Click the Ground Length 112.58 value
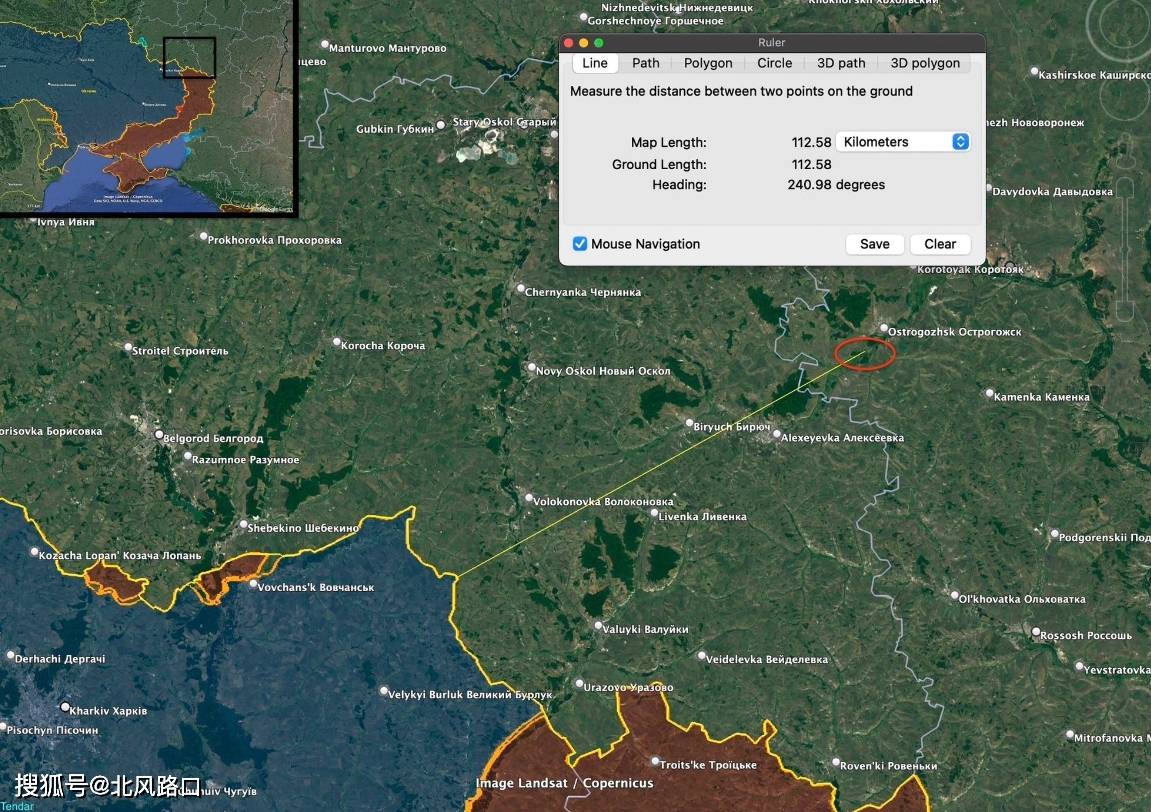The width and height of the screenshot is (1151, 812). (x=811, y=164)
